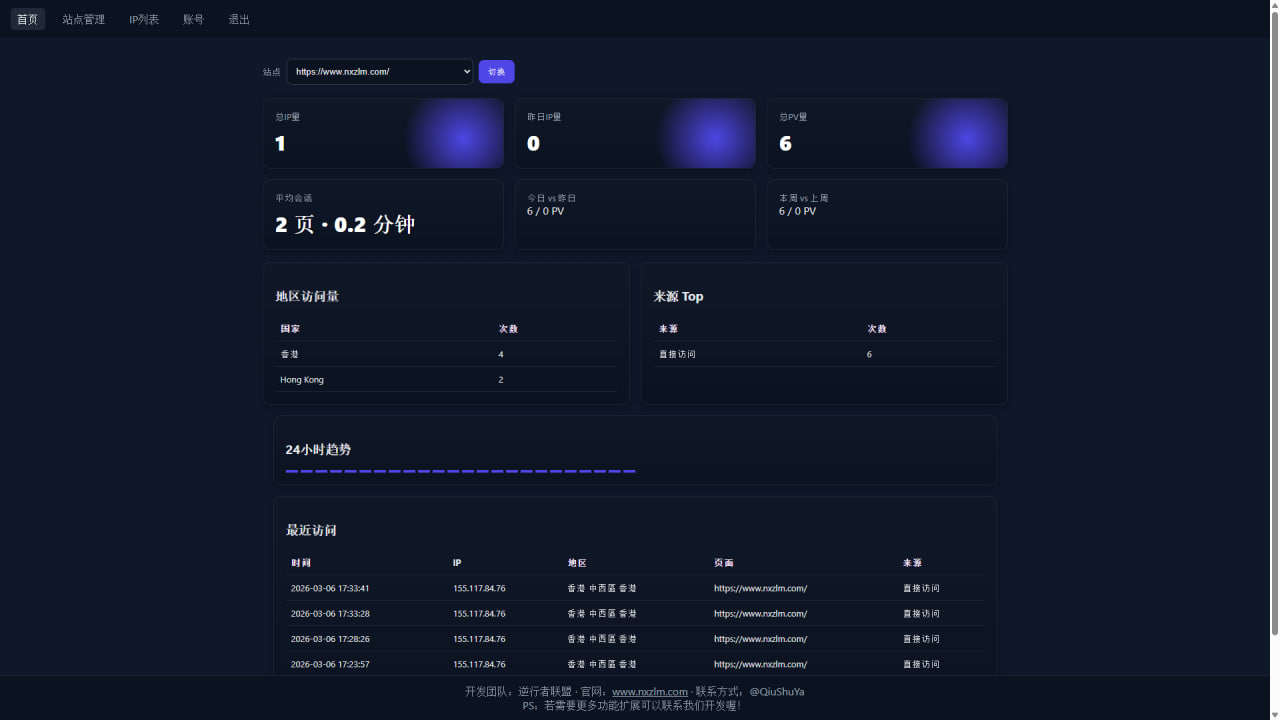Click the dashed 24小时趋势 trend line
This screenshot has height=720, width=1280.
click(x=459, y=470)
